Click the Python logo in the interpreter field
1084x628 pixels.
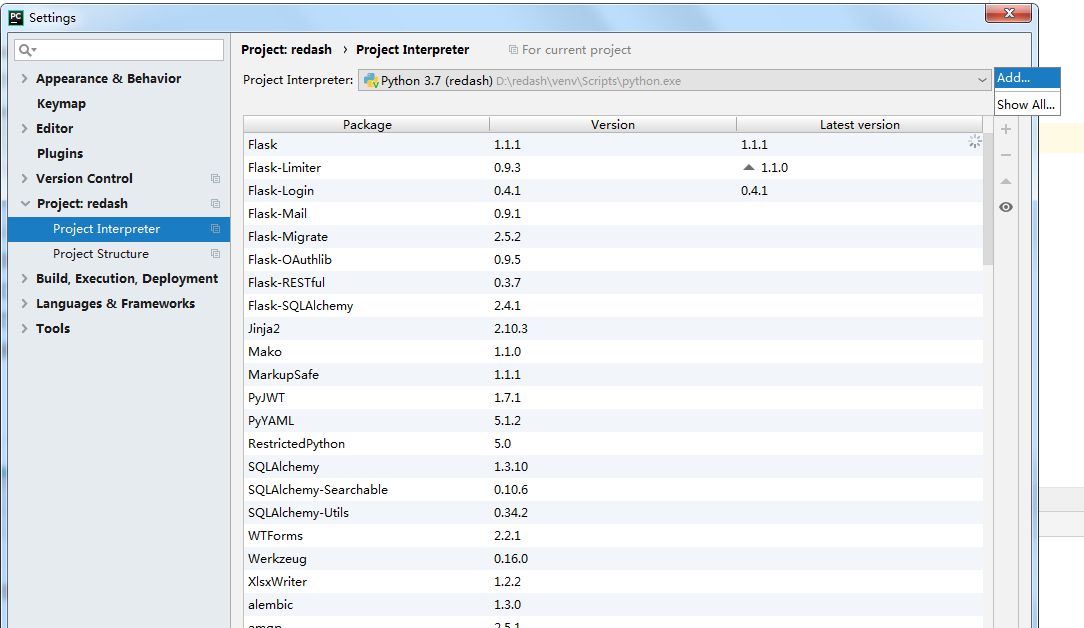372,80
